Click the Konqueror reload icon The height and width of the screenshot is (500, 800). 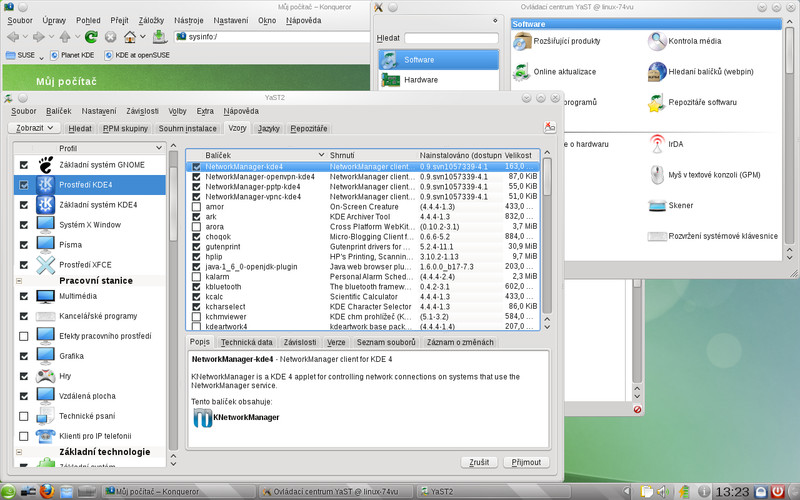pos(91,37)
